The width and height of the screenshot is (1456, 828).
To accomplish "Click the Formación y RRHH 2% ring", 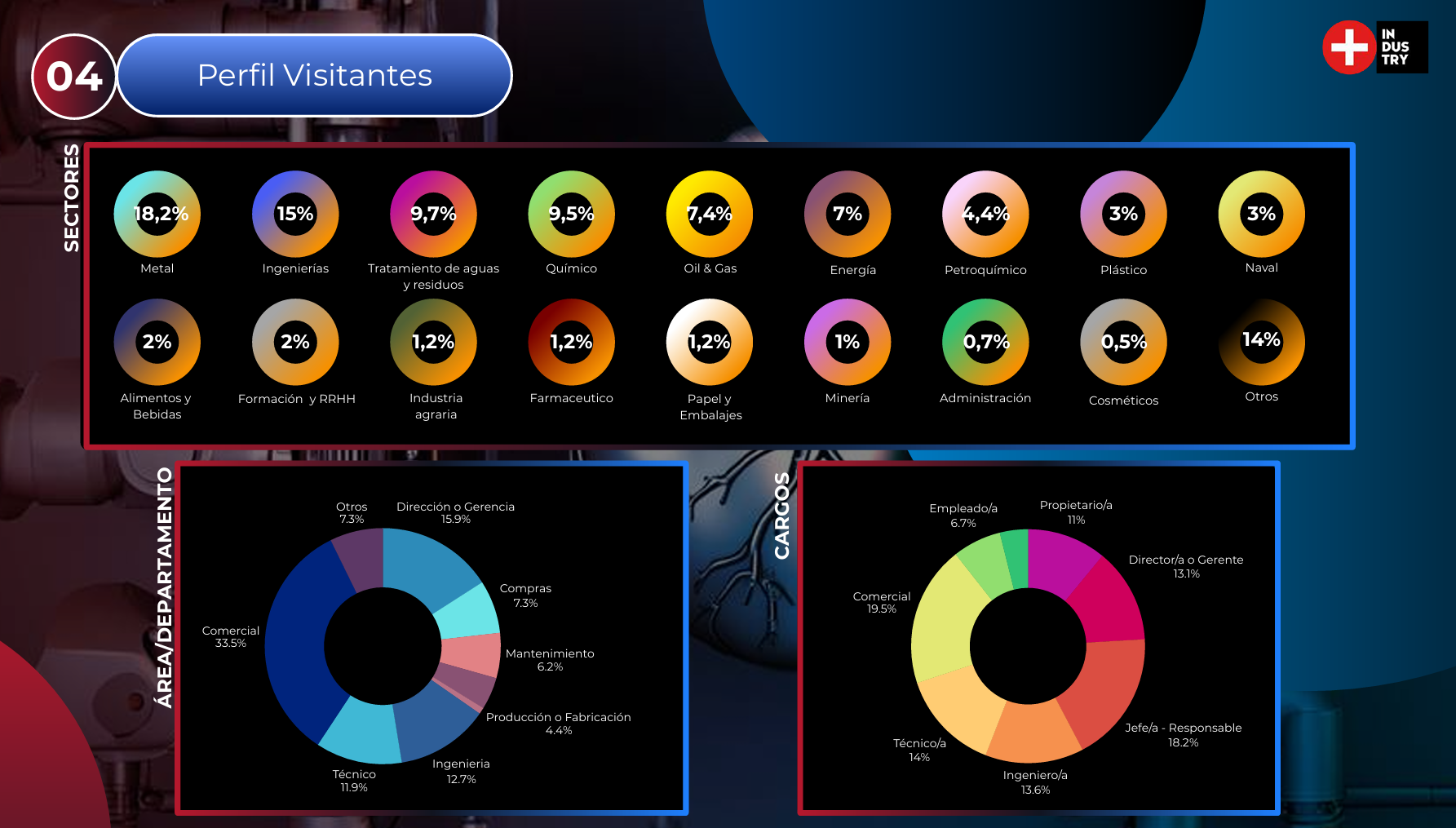I will [x=295, y=342].
